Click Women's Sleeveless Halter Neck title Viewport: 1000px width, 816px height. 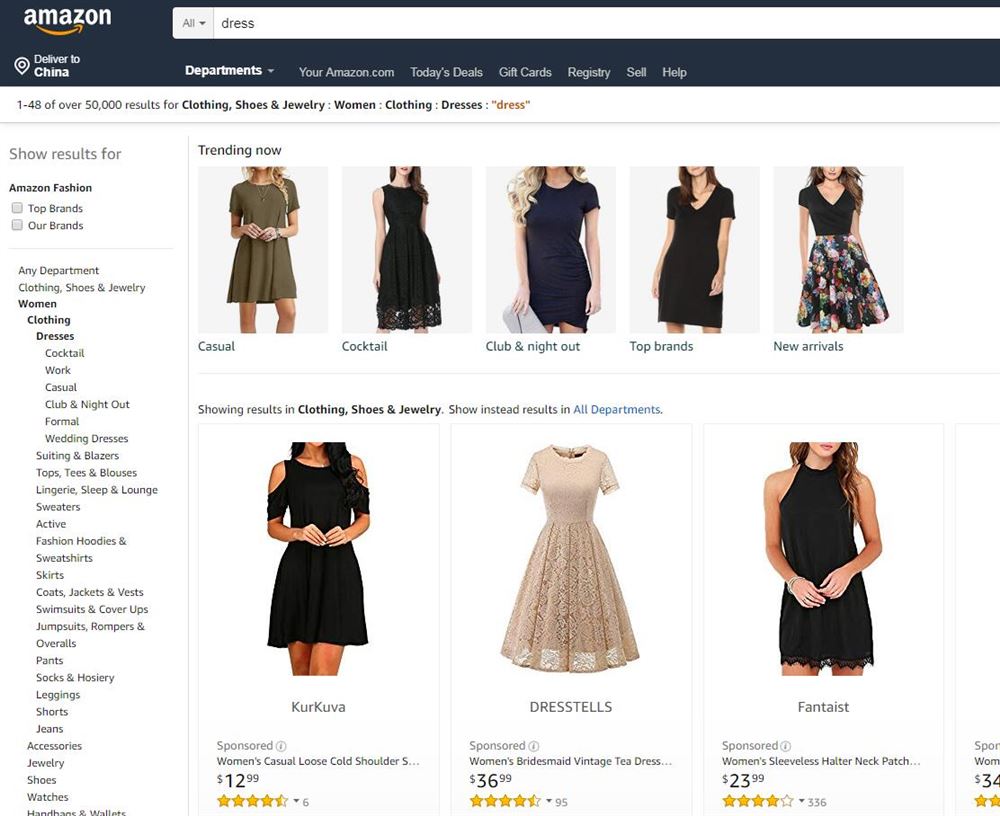(821, 761)
